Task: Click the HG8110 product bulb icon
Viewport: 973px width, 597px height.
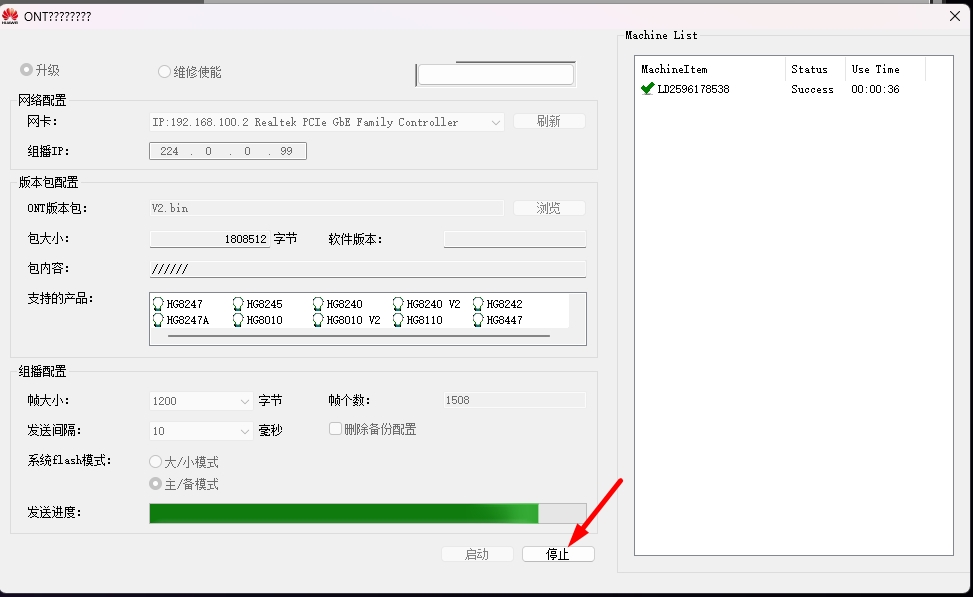Action: 398,320
